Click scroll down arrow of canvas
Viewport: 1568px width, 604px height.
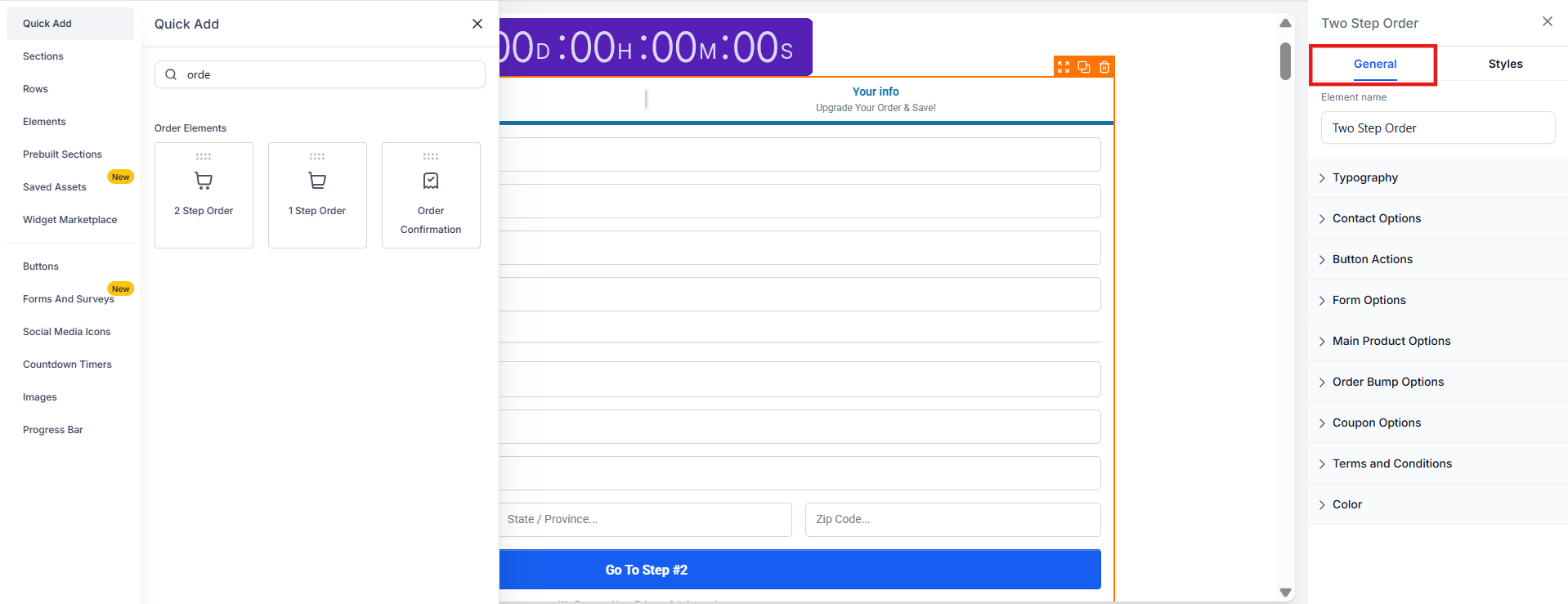point(1285,593)
